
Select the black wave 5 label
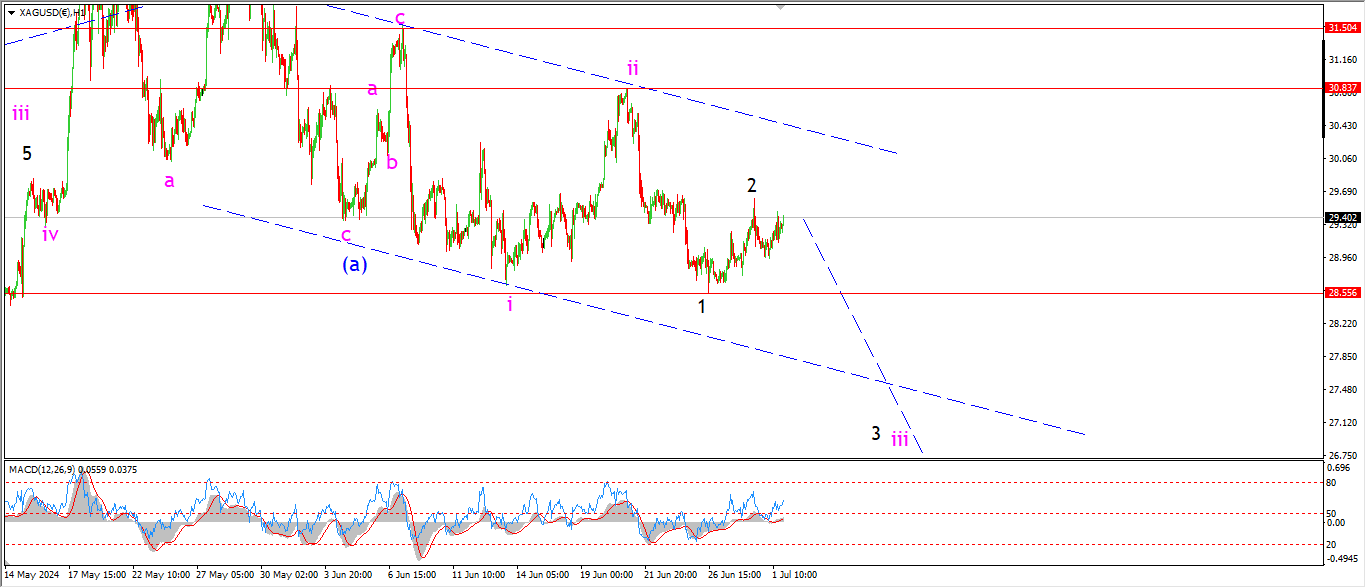click(x=27, y=154)
